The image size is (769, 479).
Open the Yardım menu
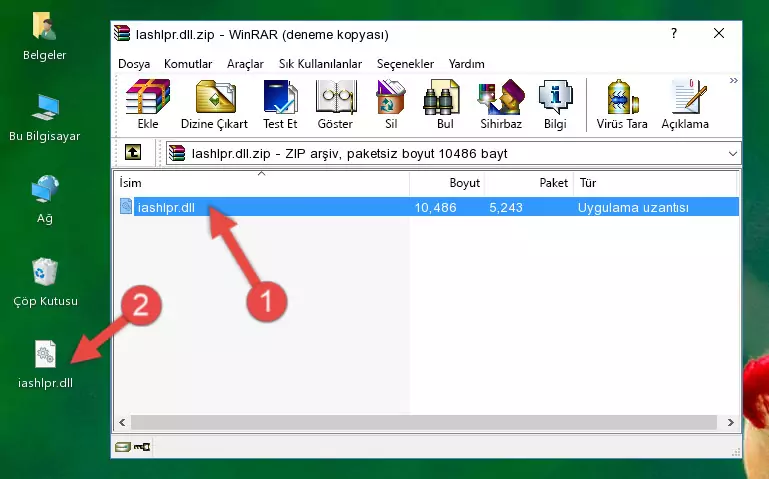(x=466, y=64)
